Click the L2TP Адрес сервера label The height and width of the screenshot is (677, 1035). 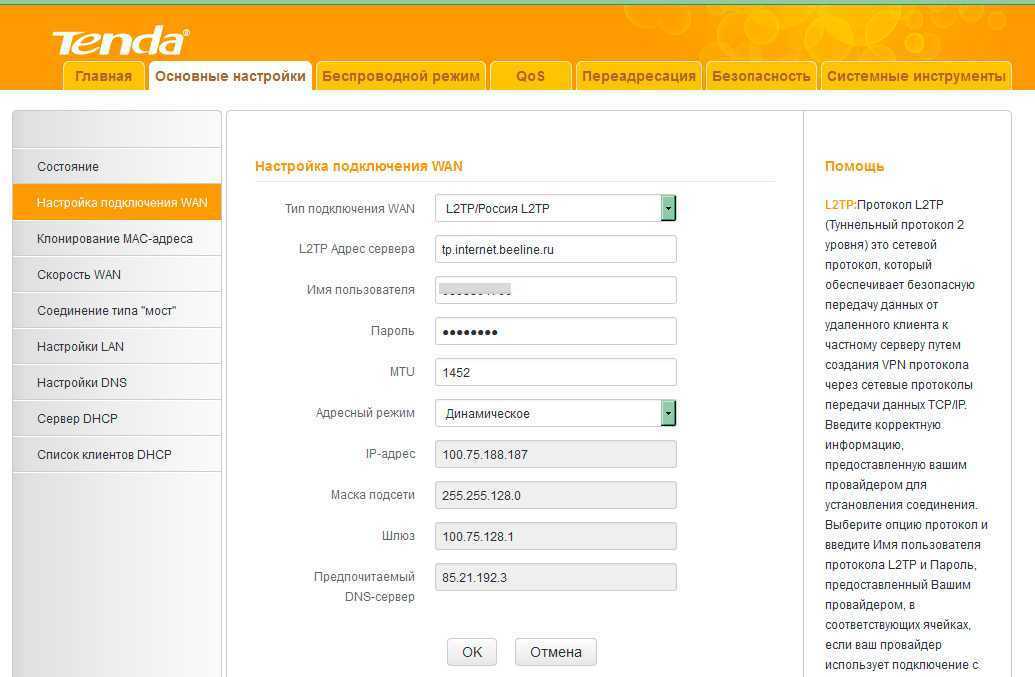356,249
